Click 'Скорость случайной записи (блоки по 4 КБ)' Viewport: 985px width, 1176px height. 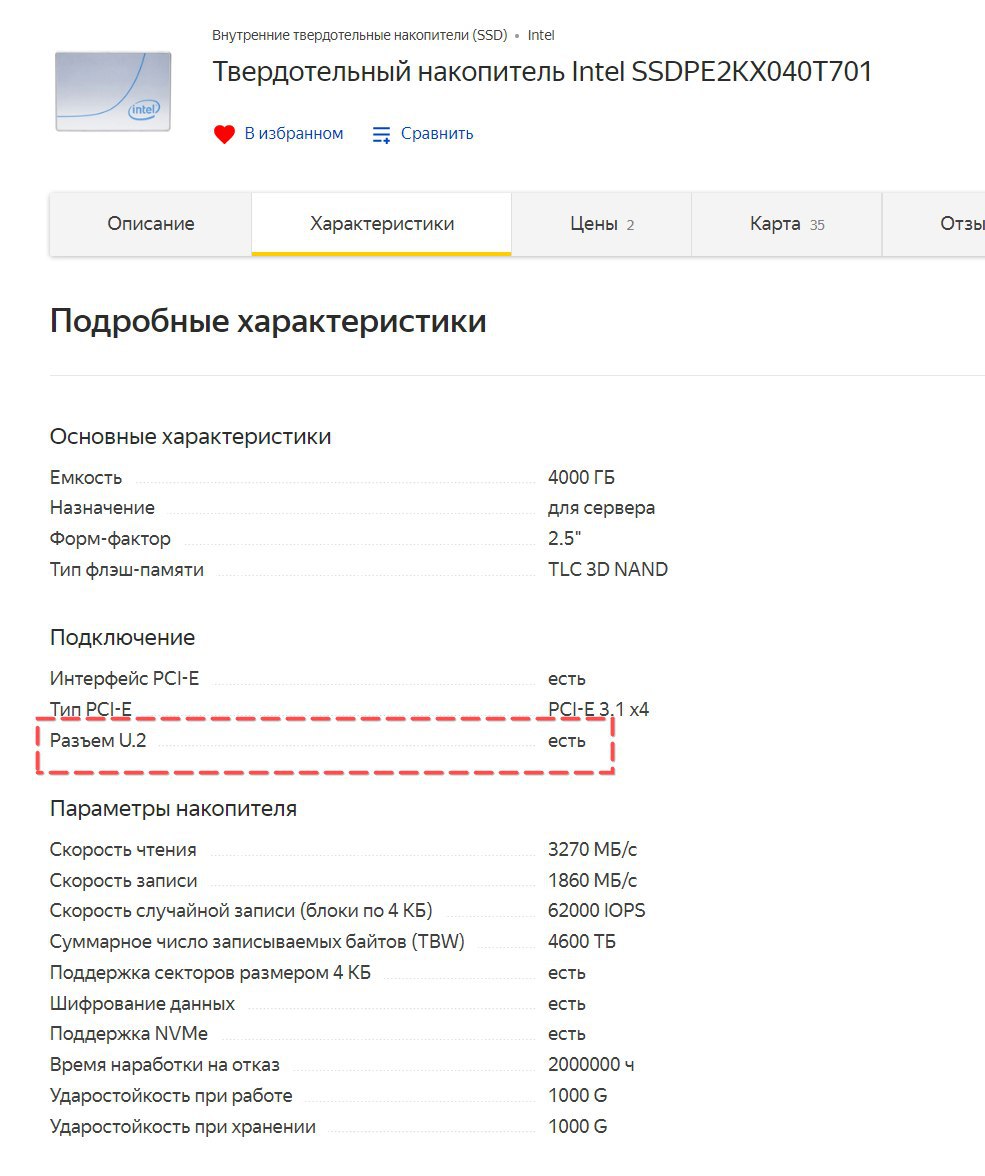click(x=241, y=910)
